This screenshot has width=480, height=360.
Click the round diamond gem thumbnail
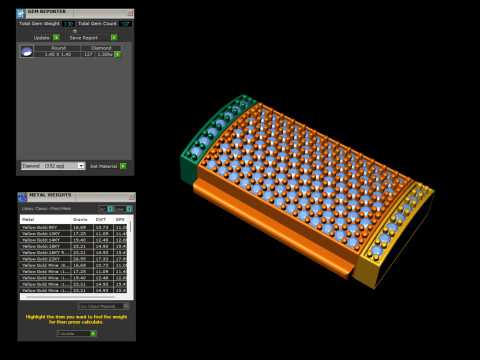27,51
